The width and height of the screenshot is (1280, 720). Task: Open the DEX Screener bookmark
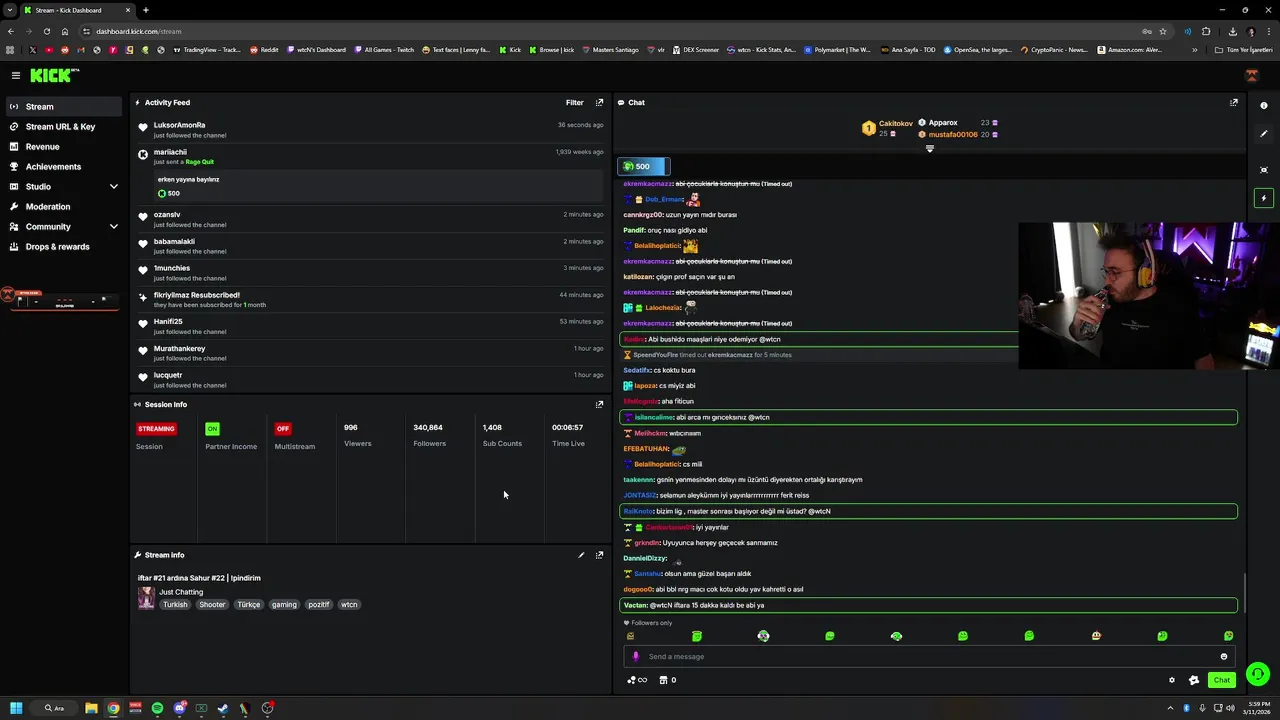(695, 50)
